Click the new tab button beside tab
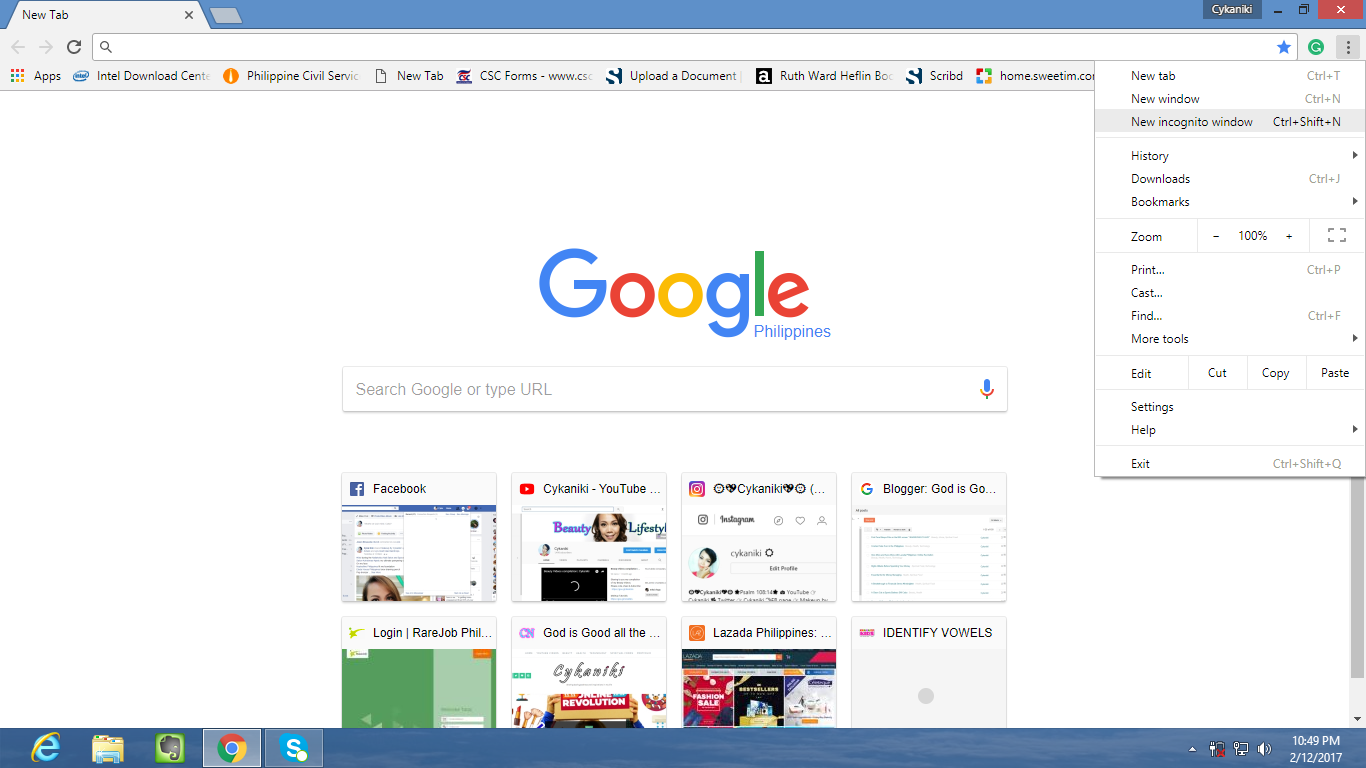 226,15
